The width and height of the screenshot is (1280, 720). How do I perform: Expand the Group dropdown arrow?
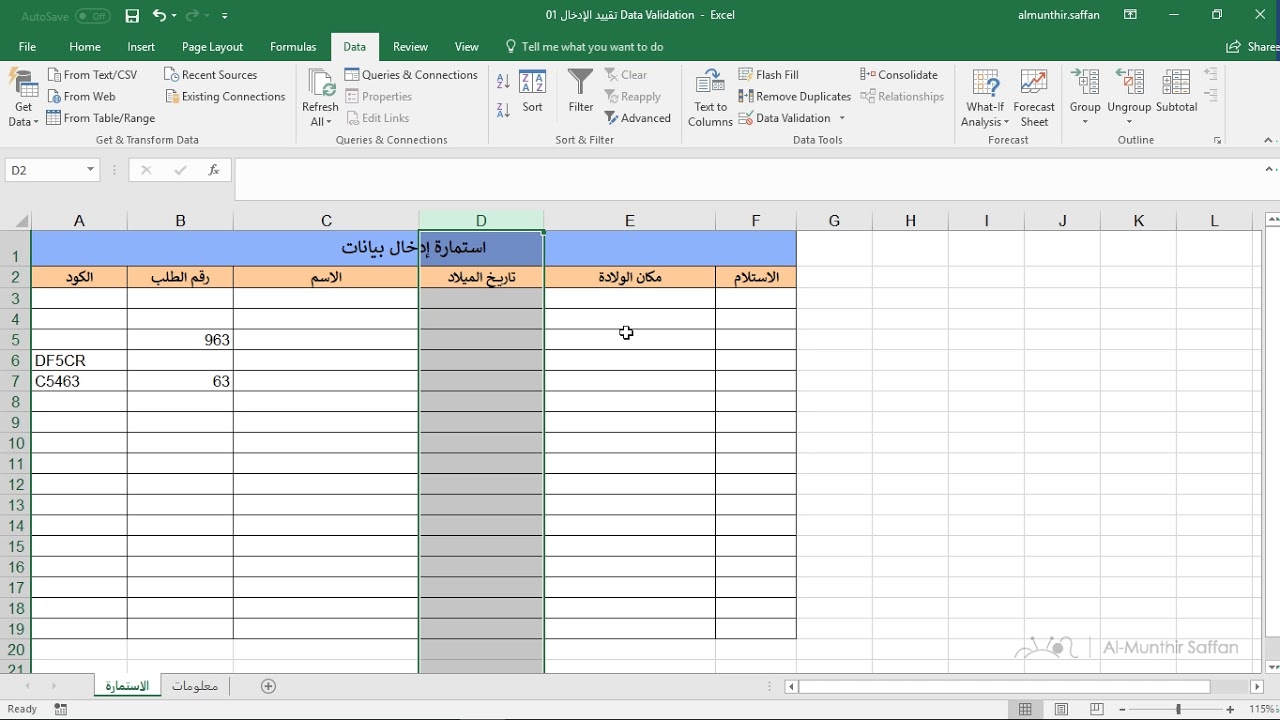pos(1085,123)
